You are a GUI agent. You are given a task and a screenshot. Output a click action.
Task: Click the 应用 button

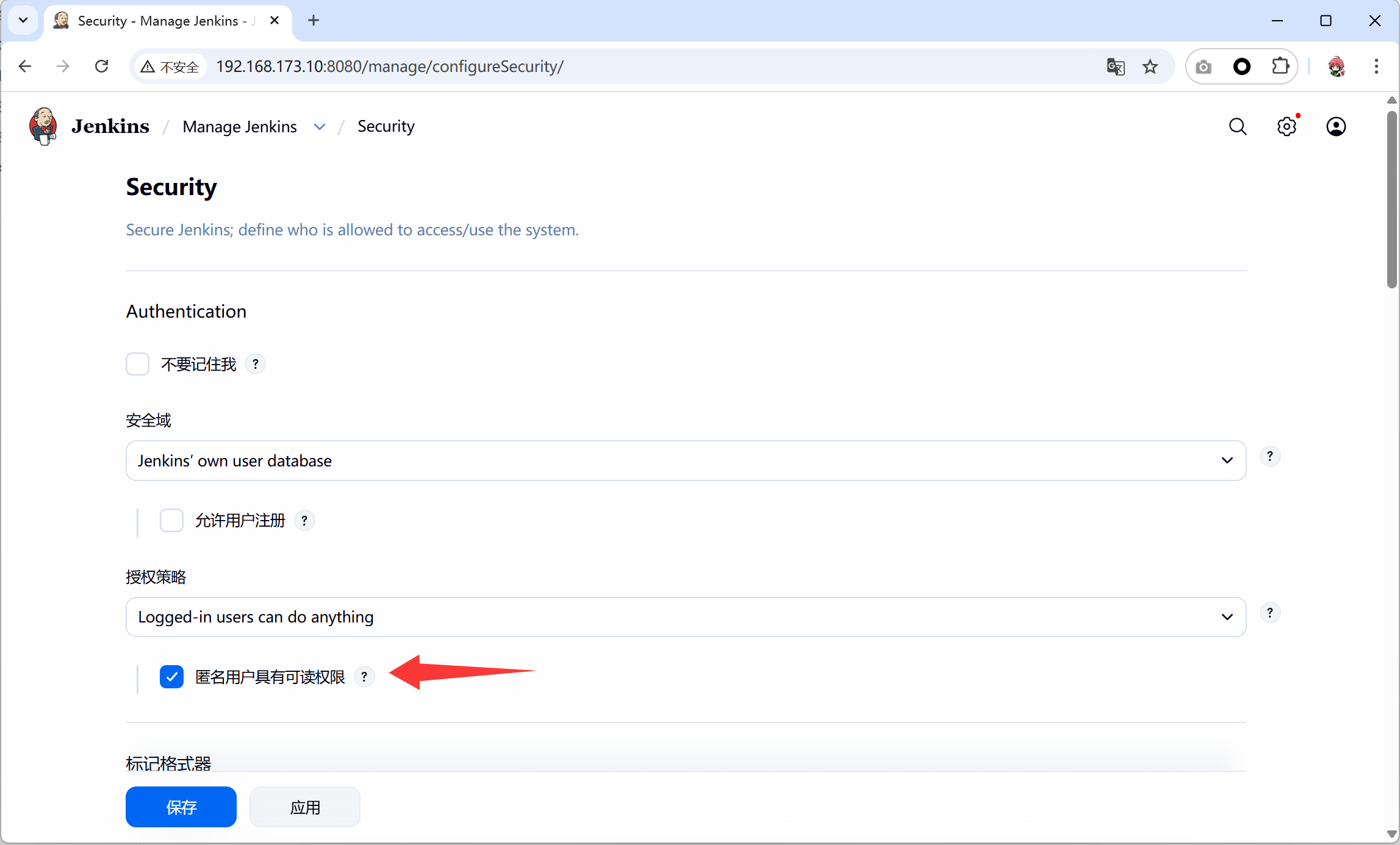tap(304, 807)
